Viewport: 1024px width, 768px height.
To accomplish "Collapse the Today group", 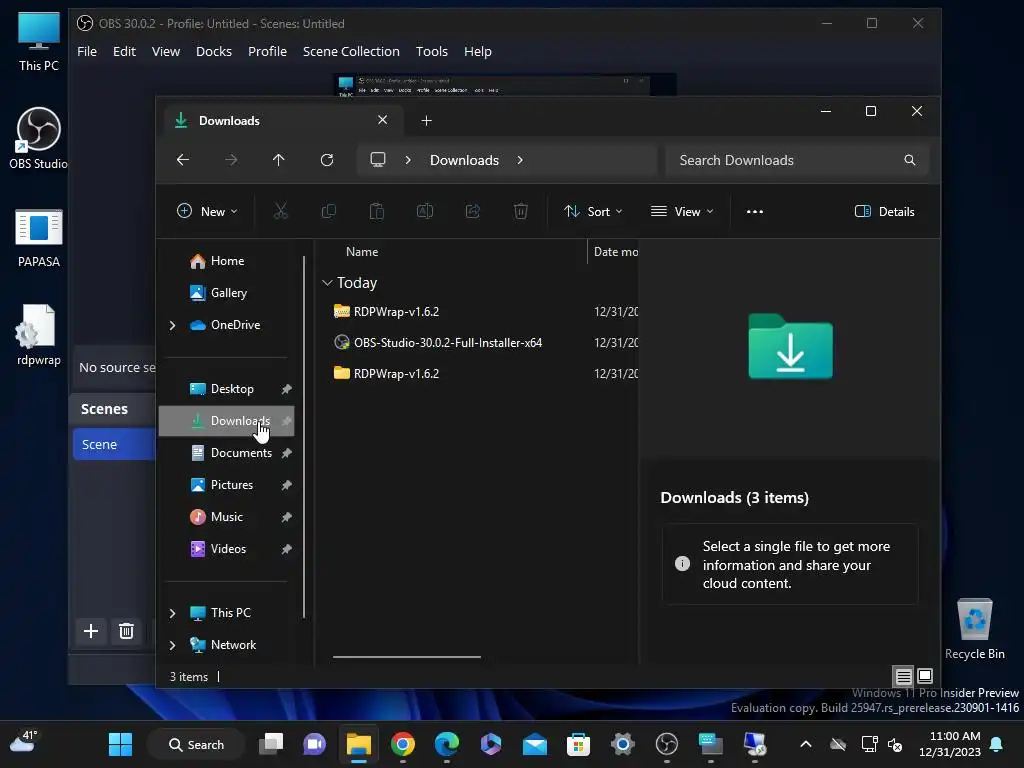I will (x=327, y=283).
